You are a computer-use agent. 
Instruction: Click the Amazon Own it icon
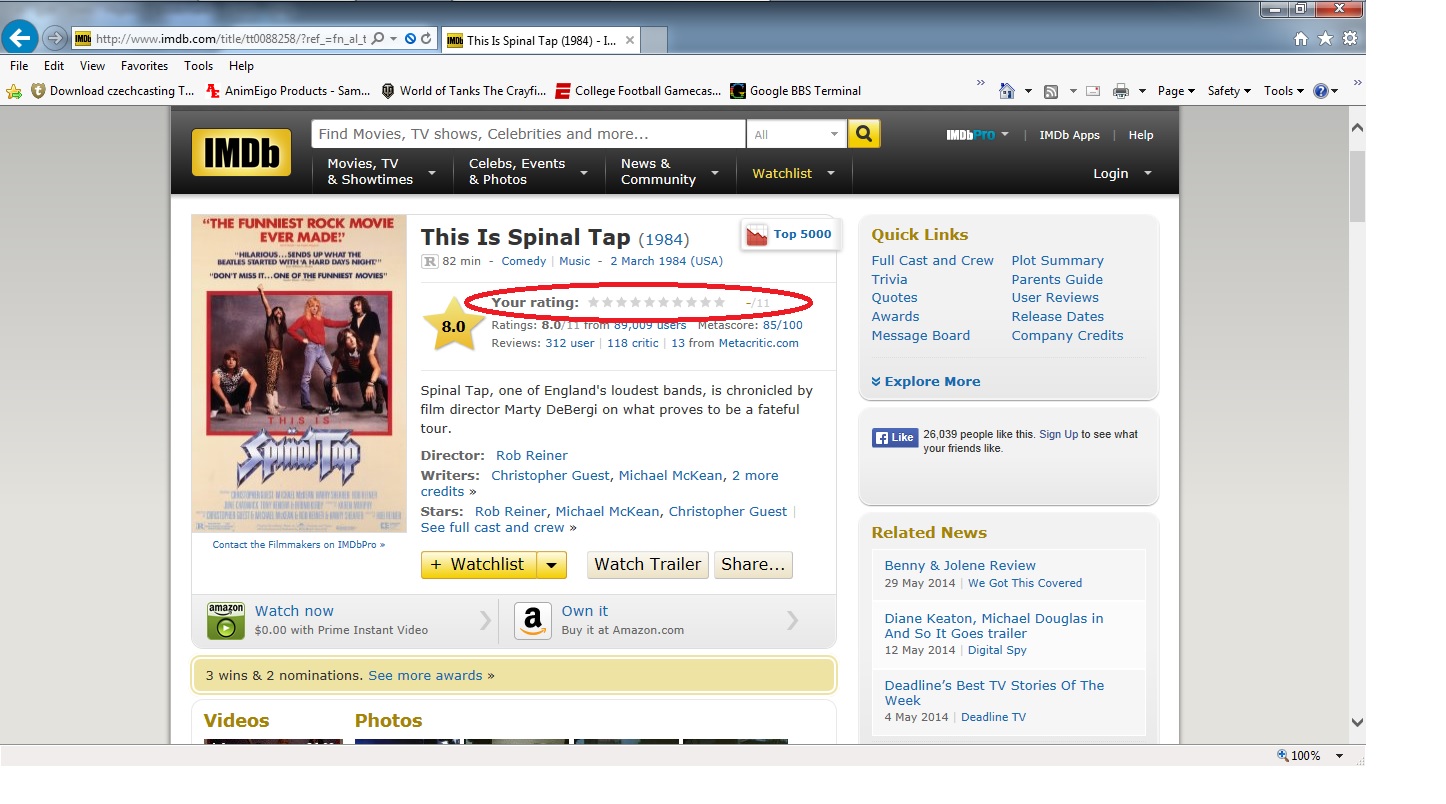pyautogui.click(x=533, y=620)
